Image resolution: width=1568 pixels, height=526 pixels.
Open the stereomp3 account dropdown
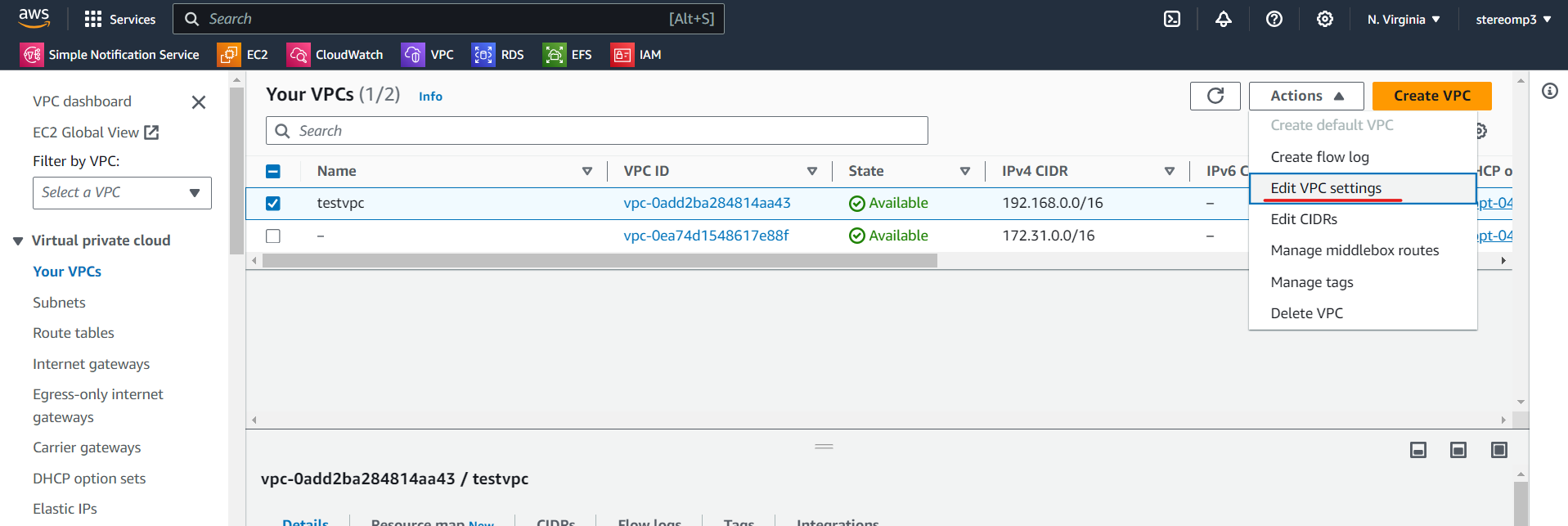[1513, 19]
